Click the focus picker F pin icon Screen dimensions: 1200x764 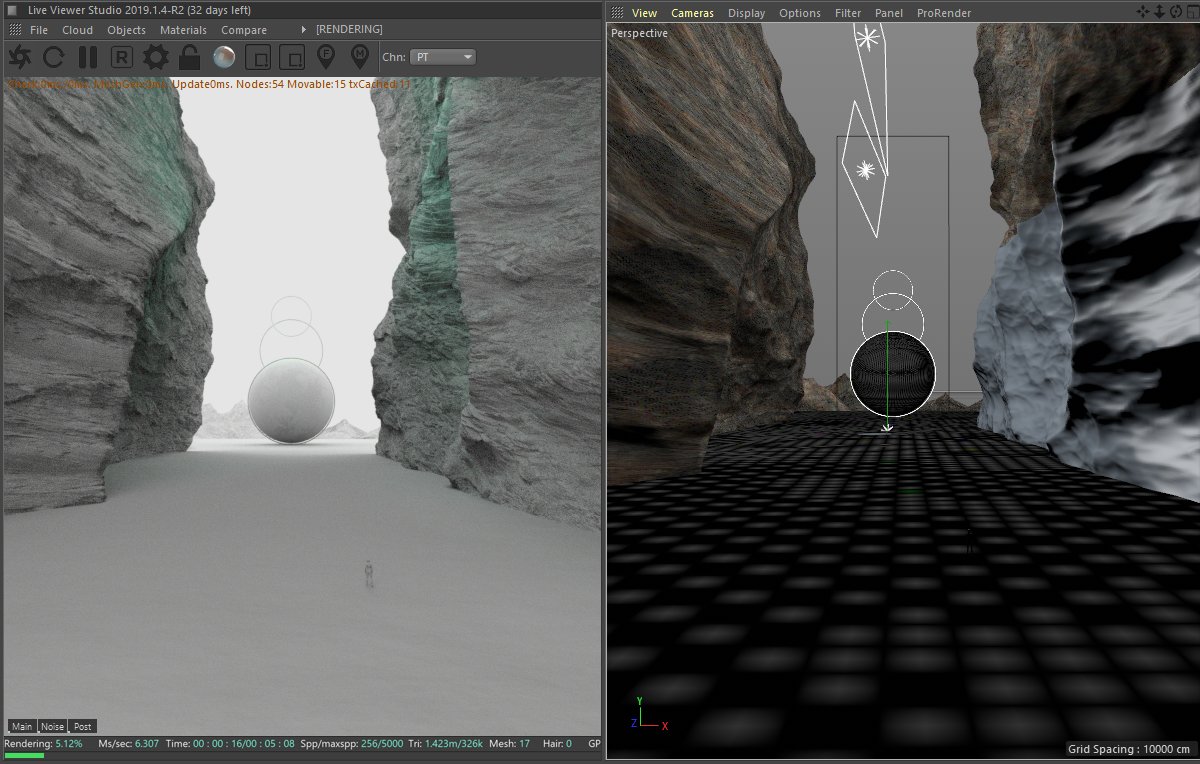326,57
